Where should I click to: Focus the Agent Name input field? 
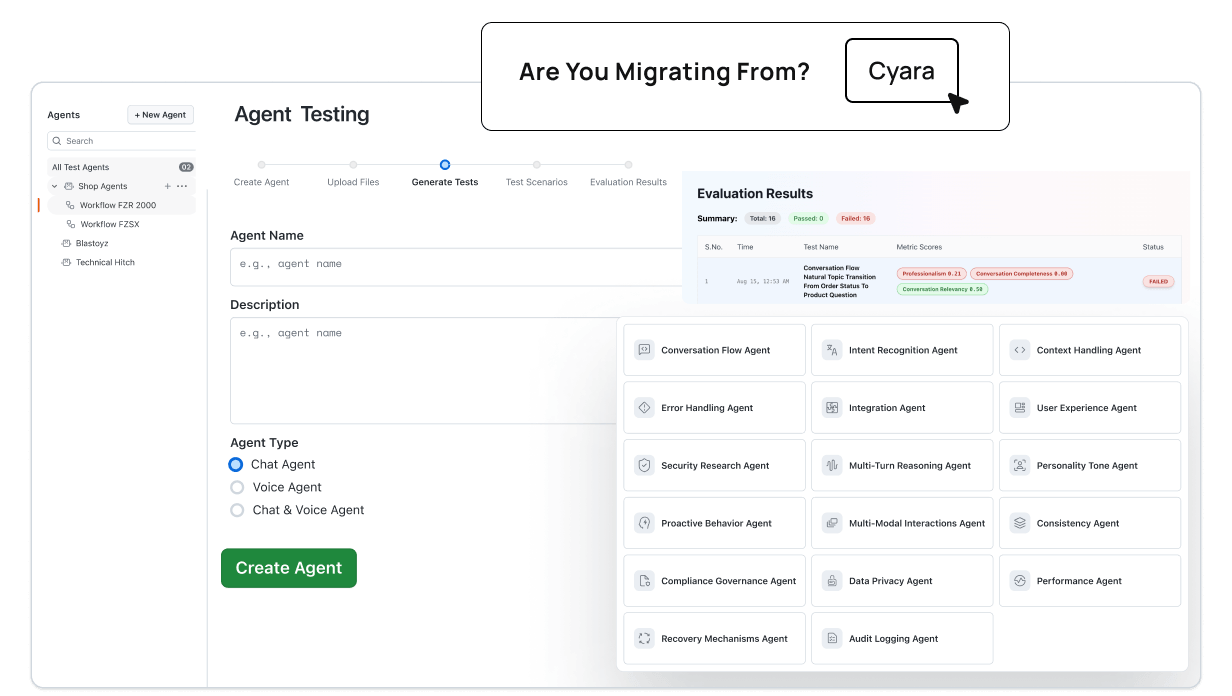(456, 265)
